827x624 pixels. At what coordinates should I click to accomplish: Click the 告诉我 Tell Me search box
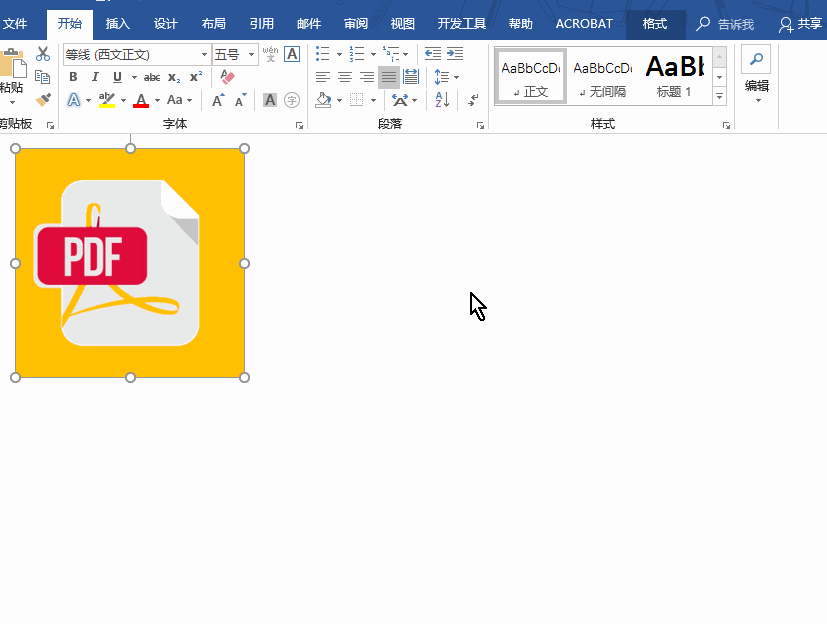736,24
